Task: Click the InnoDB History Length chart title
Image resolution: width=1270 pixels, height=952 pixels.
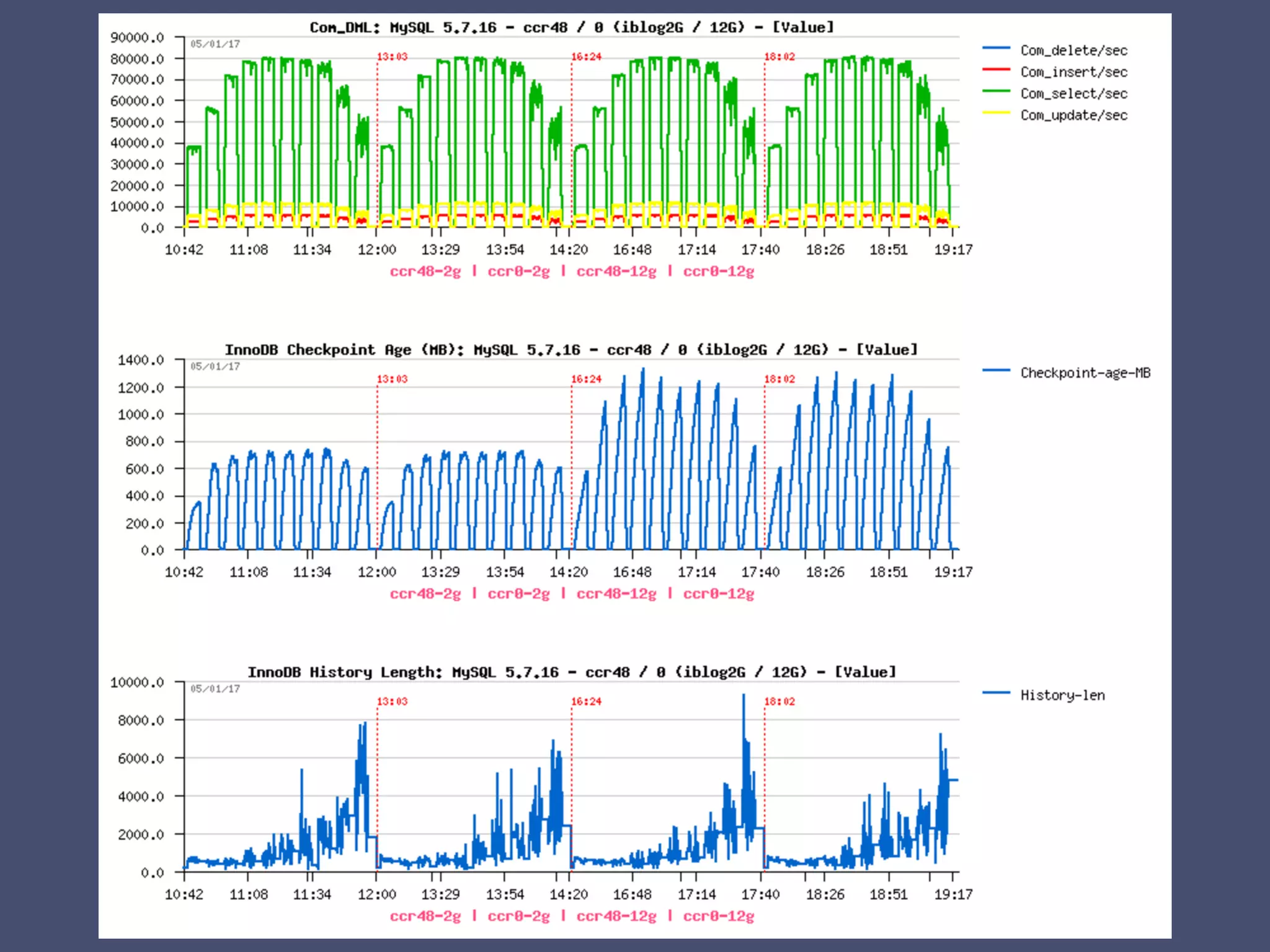Action: (572, 672)
